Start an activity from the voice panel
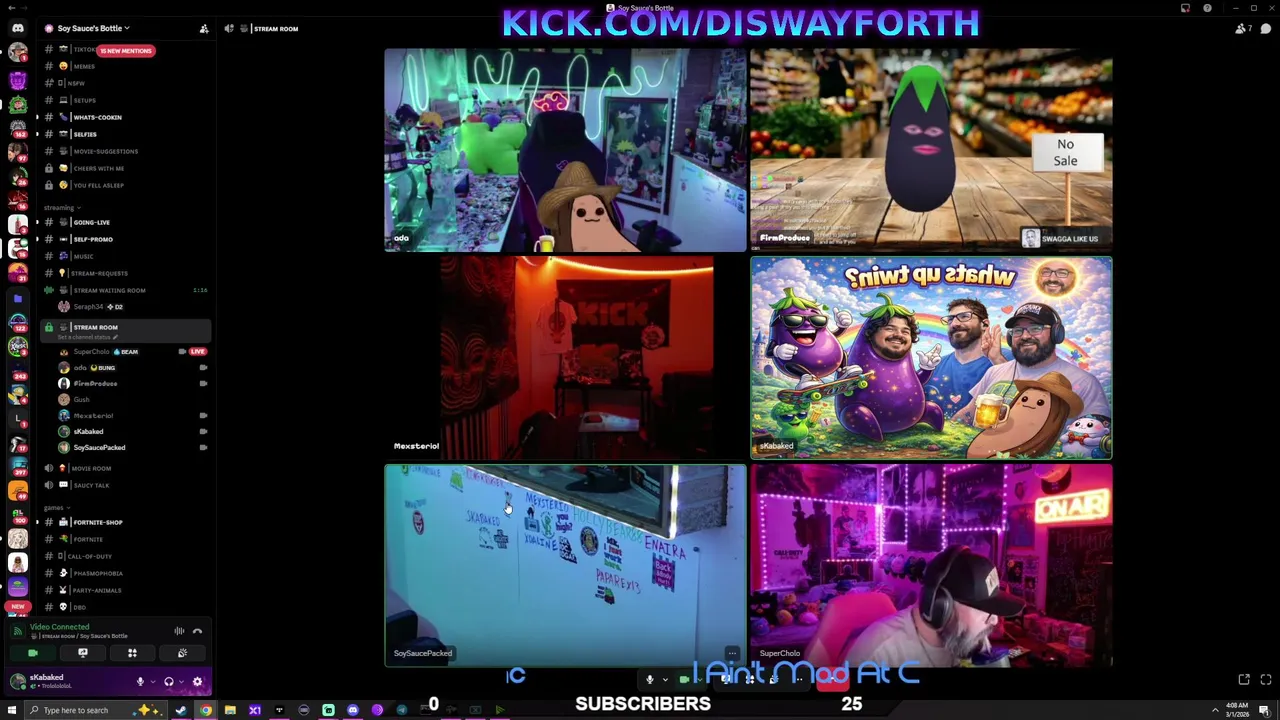The width and height of the screenshot is (1280, 720). [x=132, y=653]
